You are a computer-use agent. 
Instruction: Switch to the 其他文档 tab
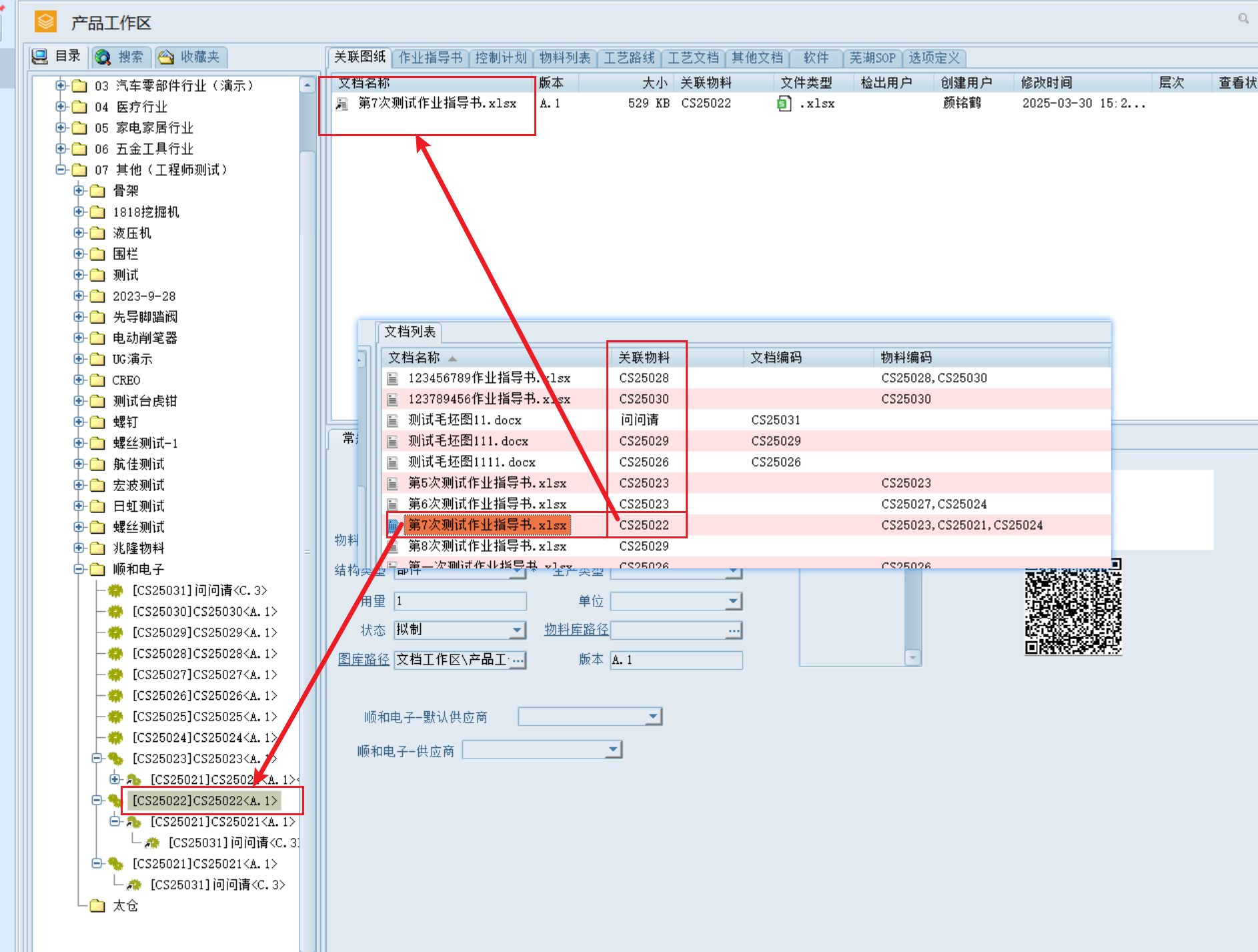[x=756, y=58]
